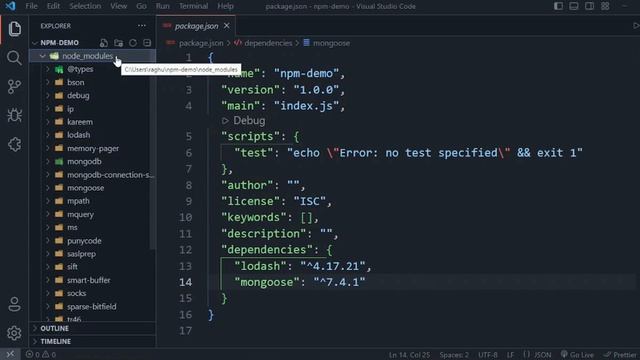640x360 pixels.
Task: Open the Source Control view
Action: click(14, 87)
